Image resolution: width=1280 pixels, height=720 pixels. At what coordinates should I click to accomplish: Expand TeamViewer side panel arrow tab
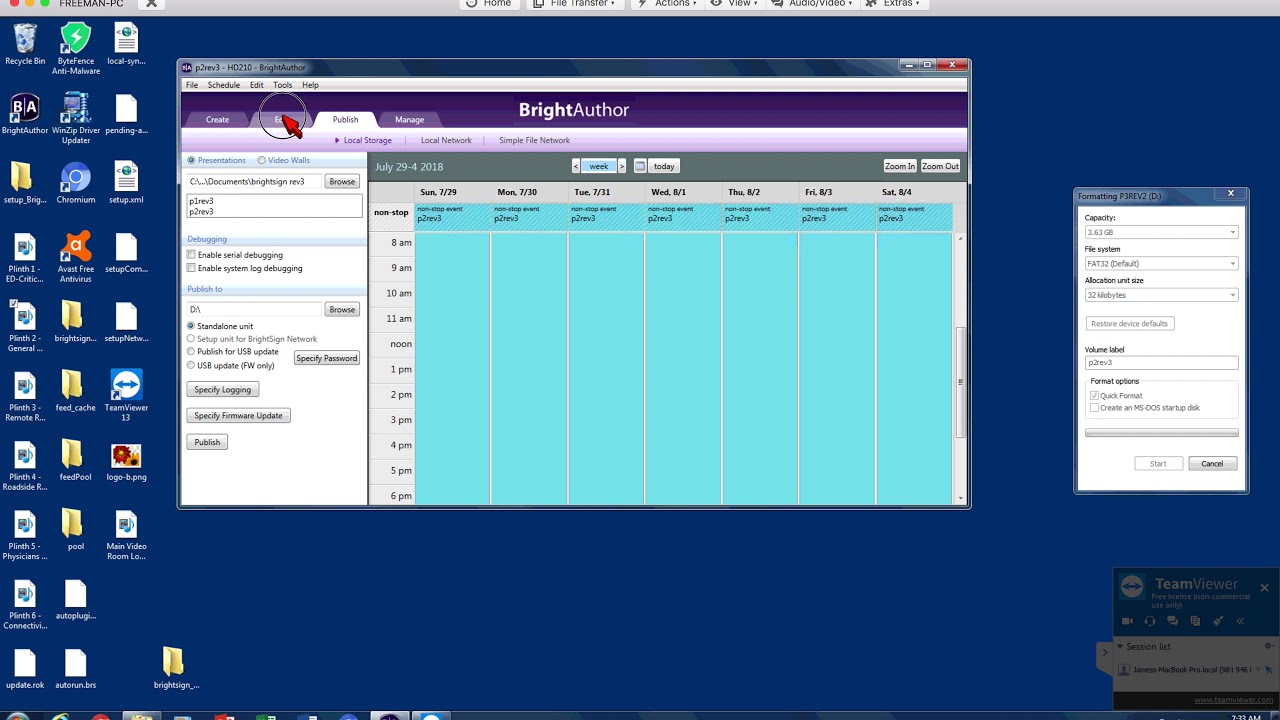point(1105,652)
